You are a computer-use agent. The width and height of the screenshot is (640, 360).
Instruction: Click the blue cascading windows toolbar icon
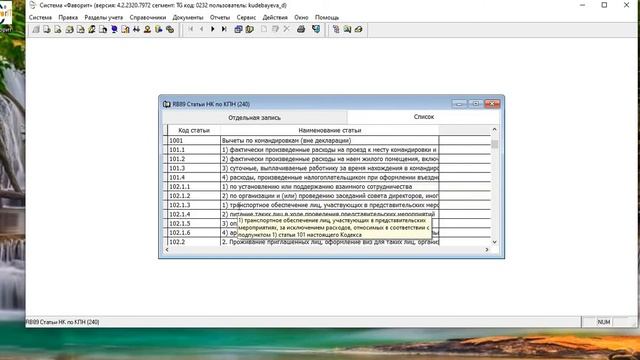238,29
